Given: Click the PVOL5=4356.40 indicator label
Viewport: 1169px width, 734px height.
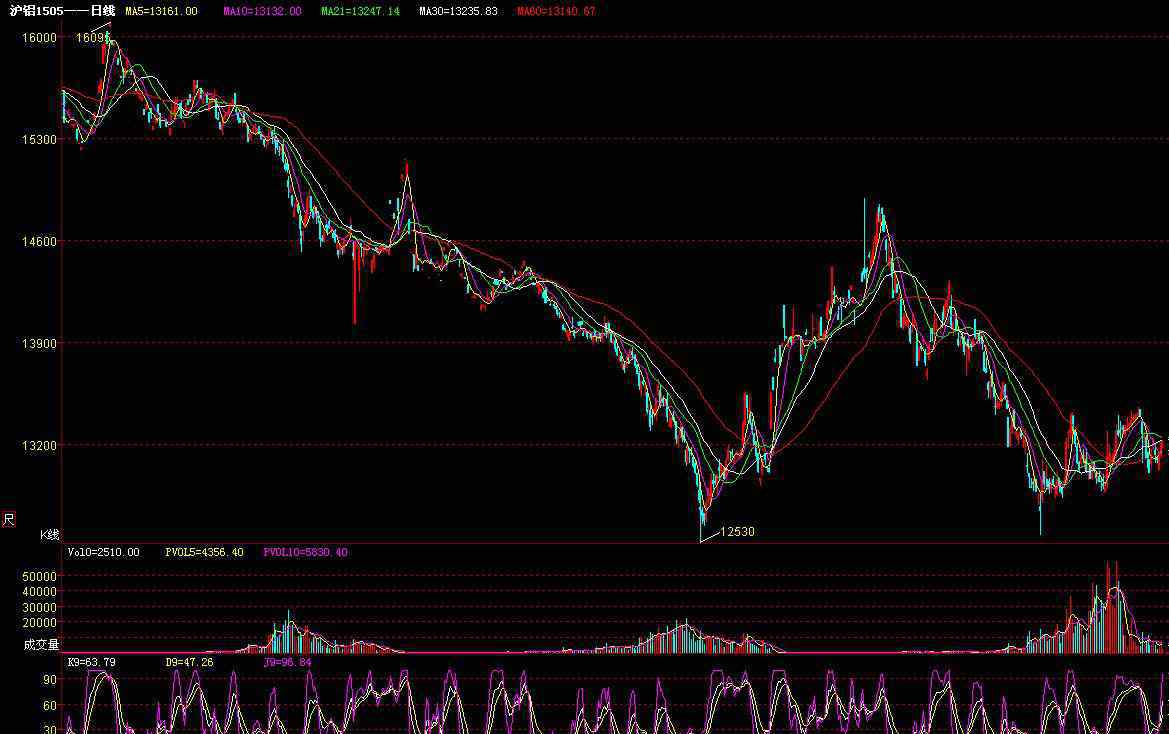Looking at the screenshot, I should click(x=204, y=552).
